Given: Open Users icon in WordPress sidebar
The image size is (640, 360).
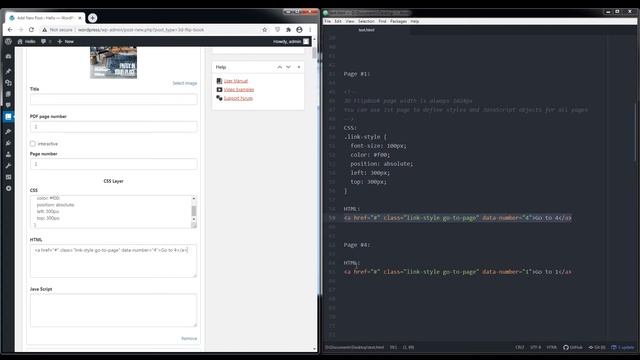Looking at the screenshot, I should click(x=8, y=154).
